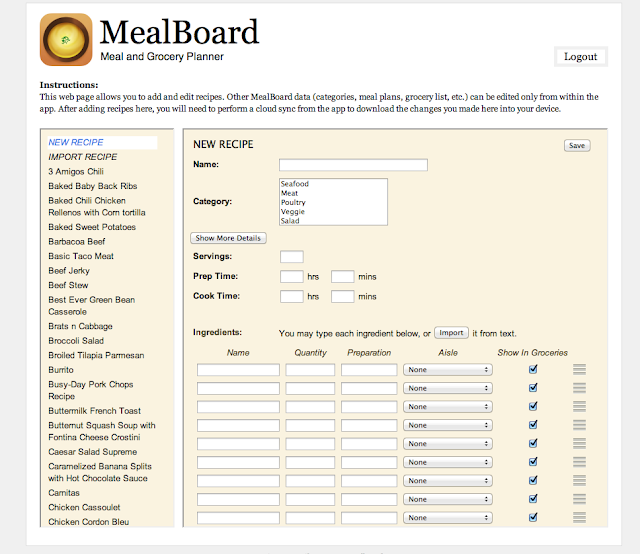
Task: Click drag handle icon of seventh ingredient row
Action: pyautogui.click(x=579, y=481)
